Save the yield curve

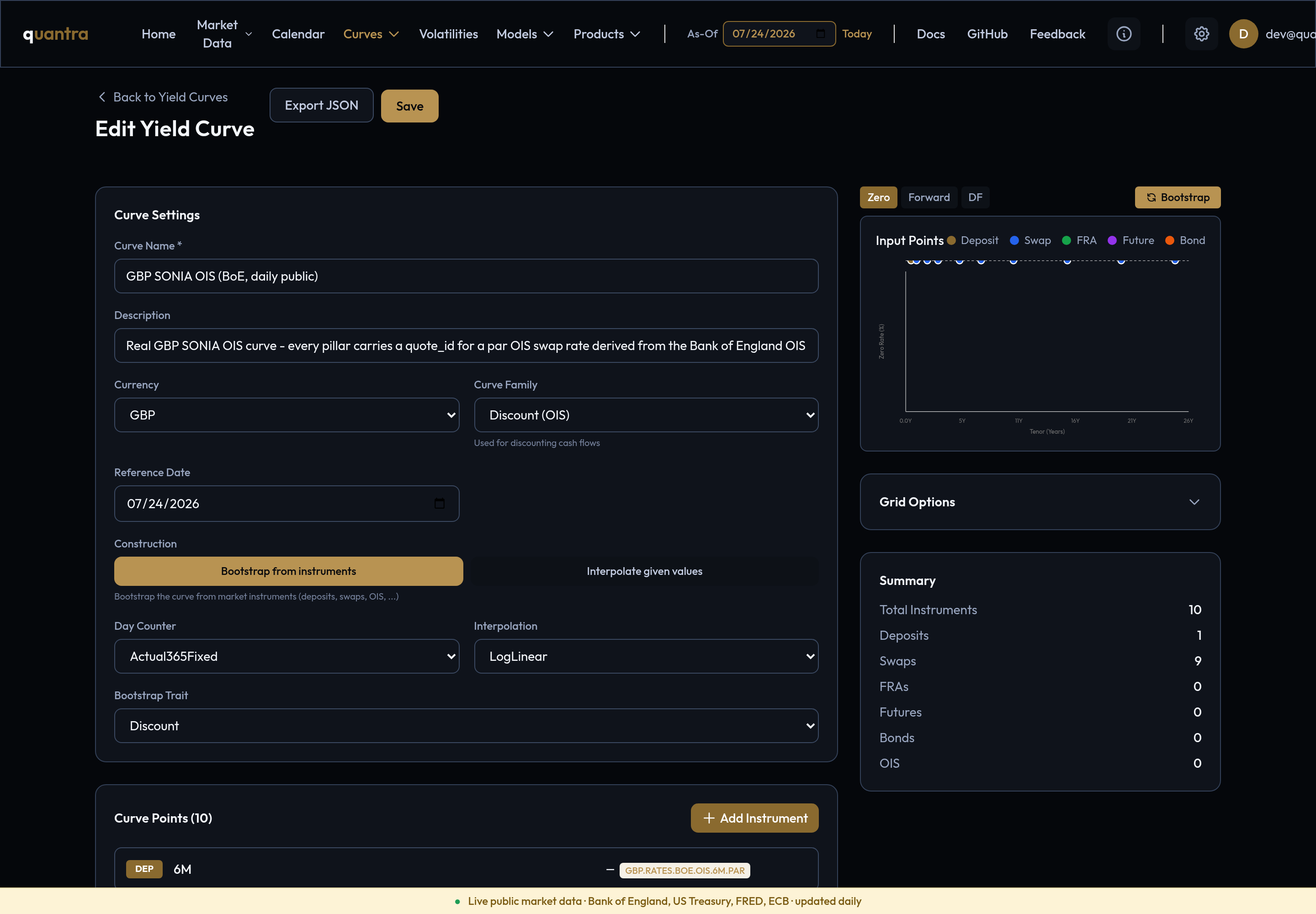tap(409, 106)
